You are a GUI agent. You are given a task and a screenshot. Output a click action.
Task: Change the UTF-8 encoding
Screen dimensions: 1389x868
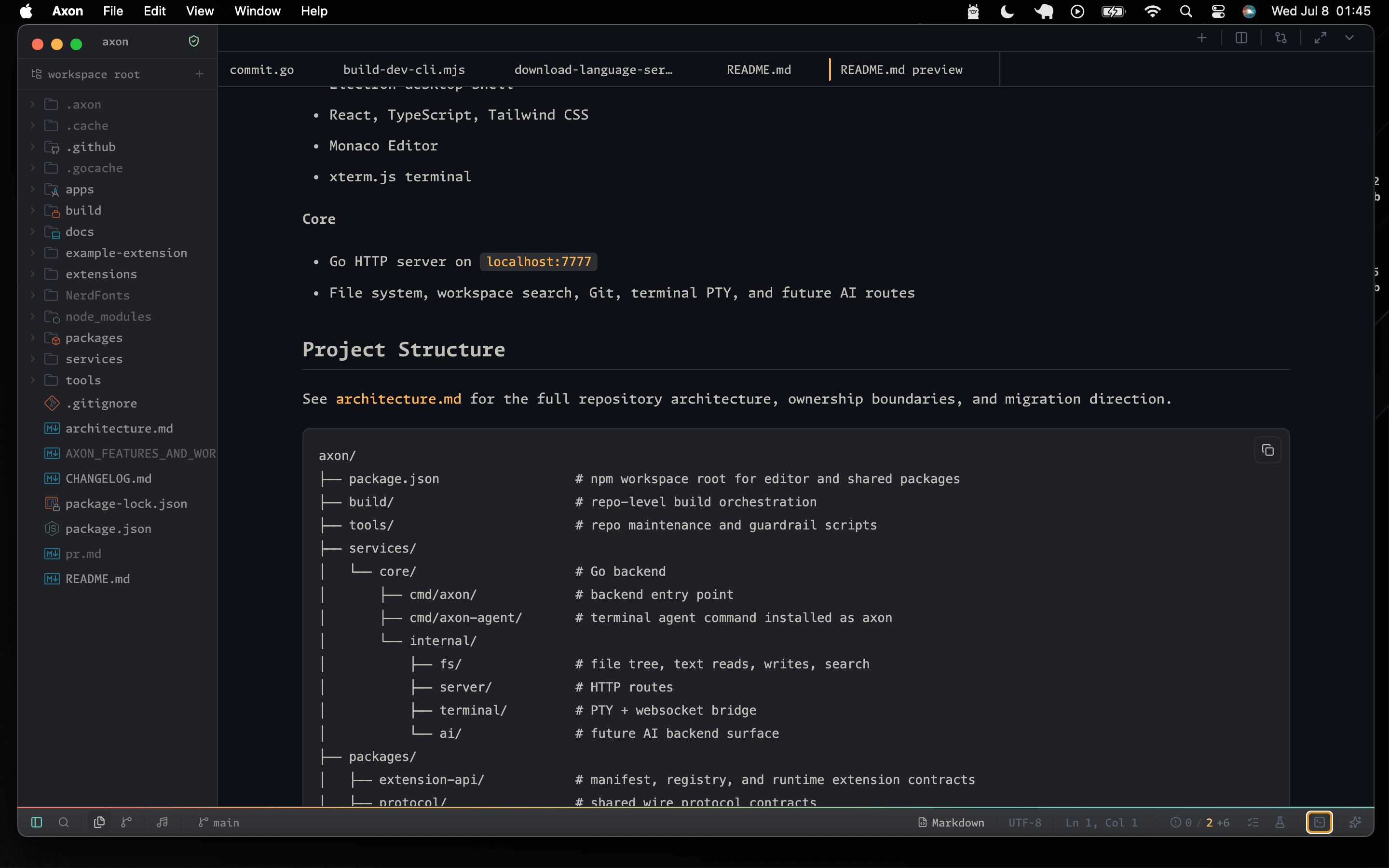pyautogui.click(x=1024, y=822)
